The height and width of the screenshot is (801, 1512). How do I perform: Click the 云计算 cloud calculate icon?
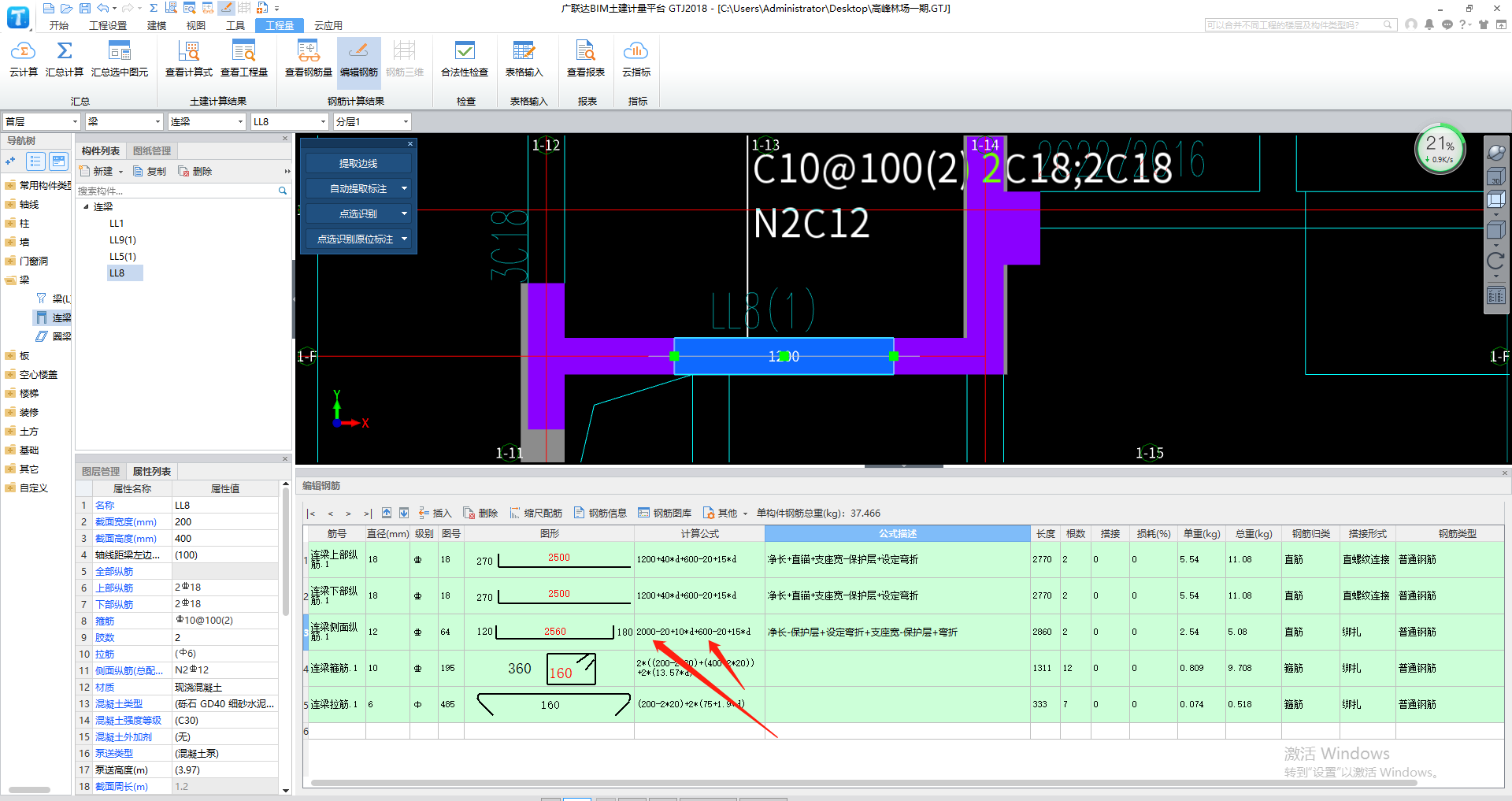click(23, 59)
